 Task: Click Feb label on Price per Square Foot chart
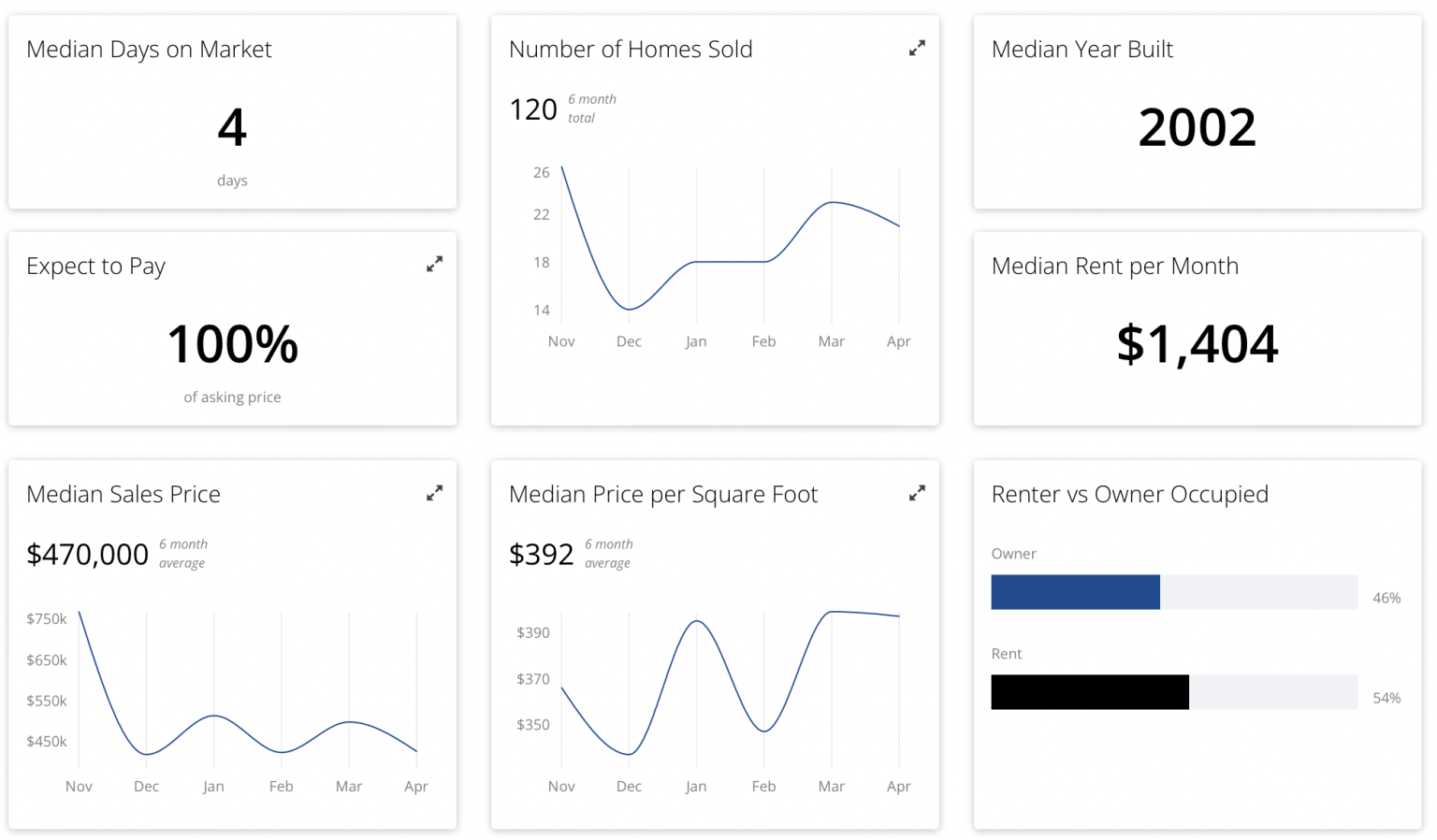763,787
